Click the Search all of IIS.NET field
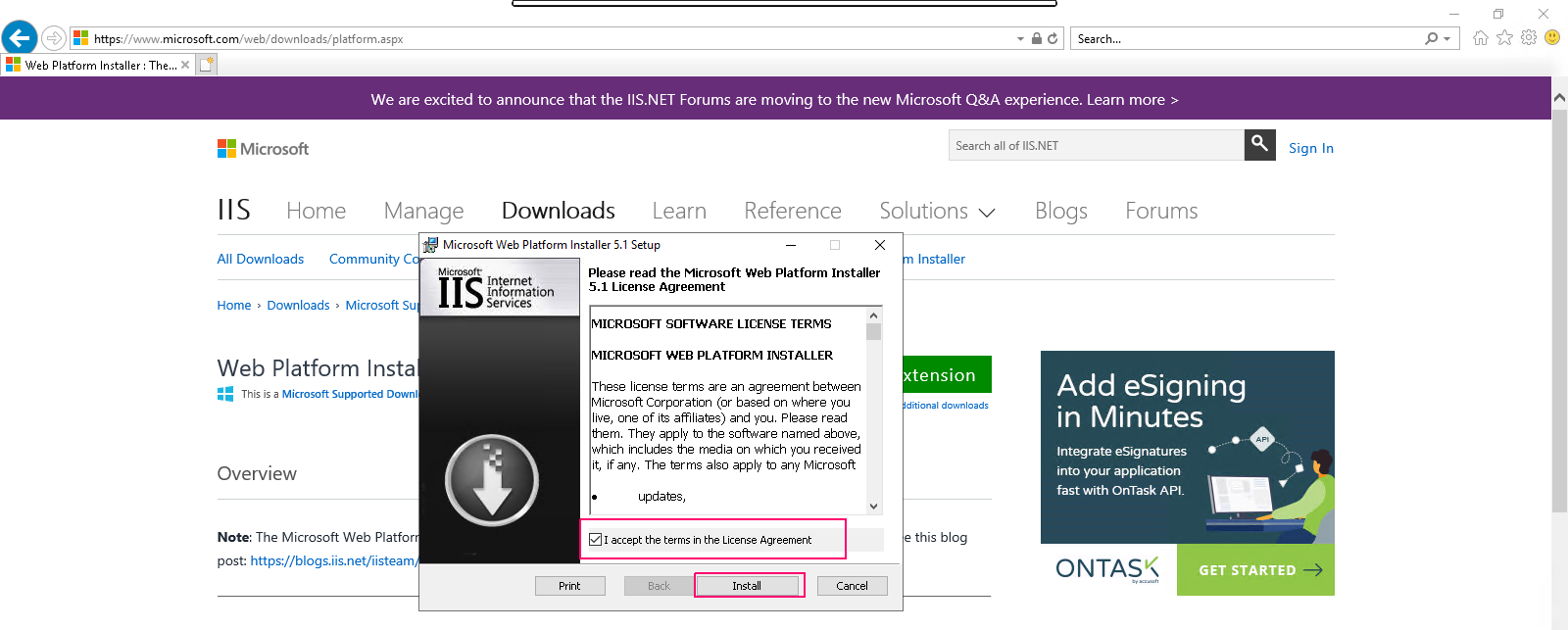1568x630 pixels. 1097,145
